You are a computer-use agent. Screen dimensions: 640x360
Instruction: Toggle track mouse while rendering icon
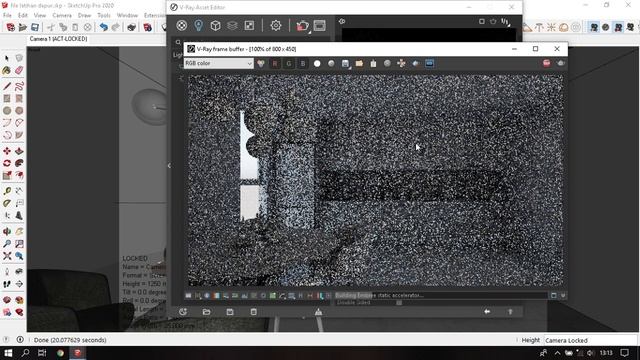[x=401, y=63]
